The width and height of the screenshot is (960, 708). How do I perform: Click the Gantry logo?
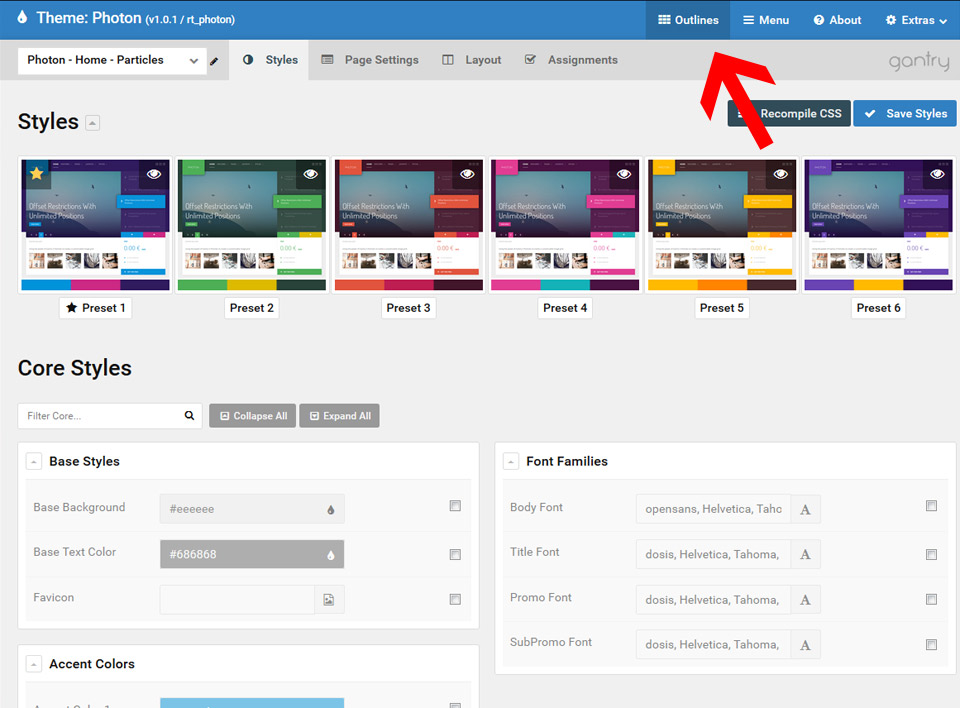click(x=919, y=61)
